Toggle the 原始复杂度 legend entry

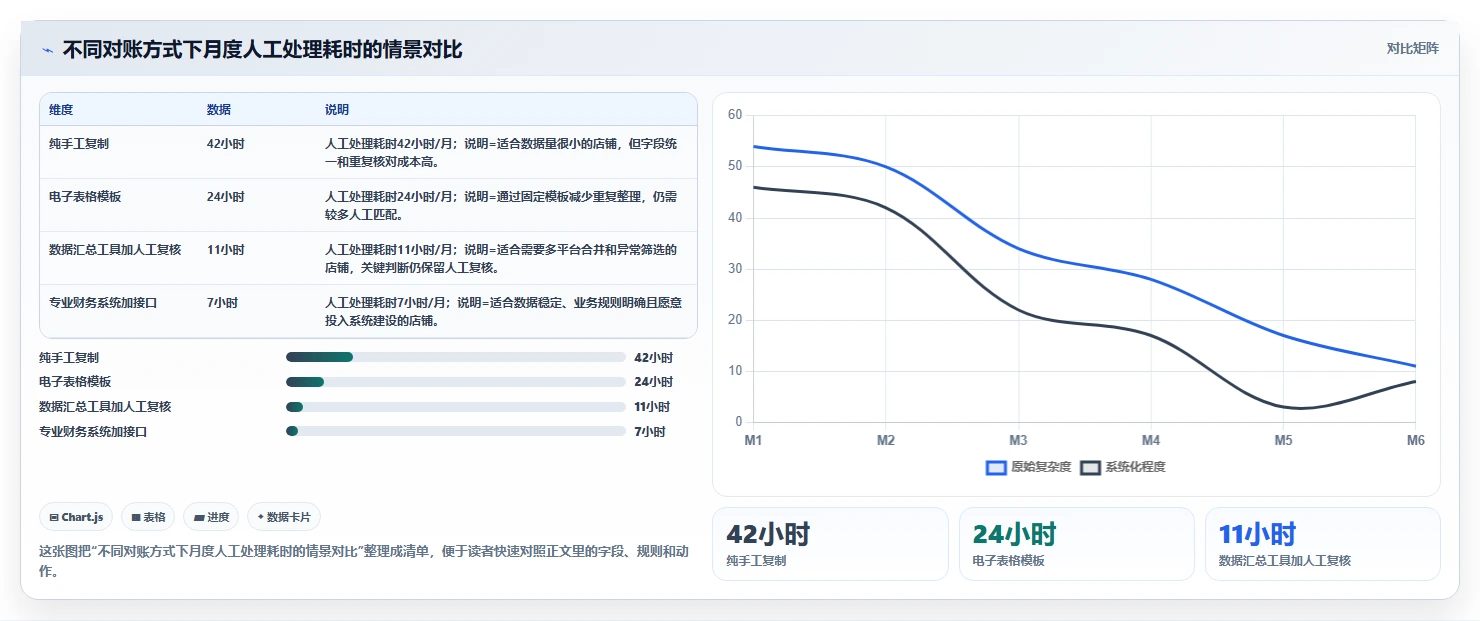click(1028, 467)
